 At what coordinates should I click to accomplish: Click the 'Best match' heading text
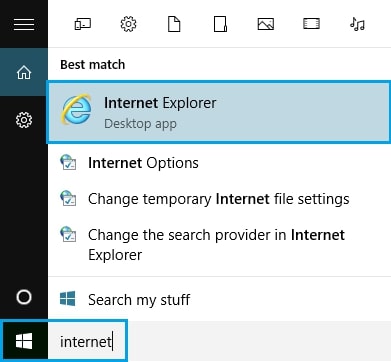(93, 65)
